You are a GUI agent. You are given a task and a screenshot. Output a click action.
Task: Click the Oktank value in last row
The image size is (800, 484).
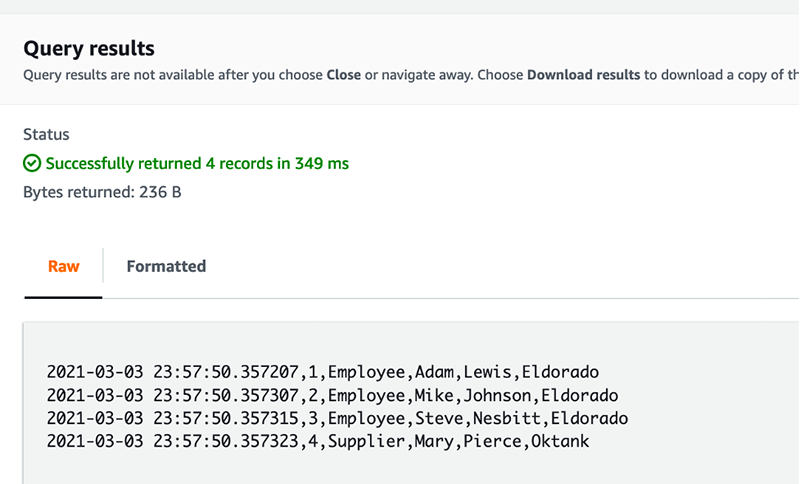(x=560, y=441)
